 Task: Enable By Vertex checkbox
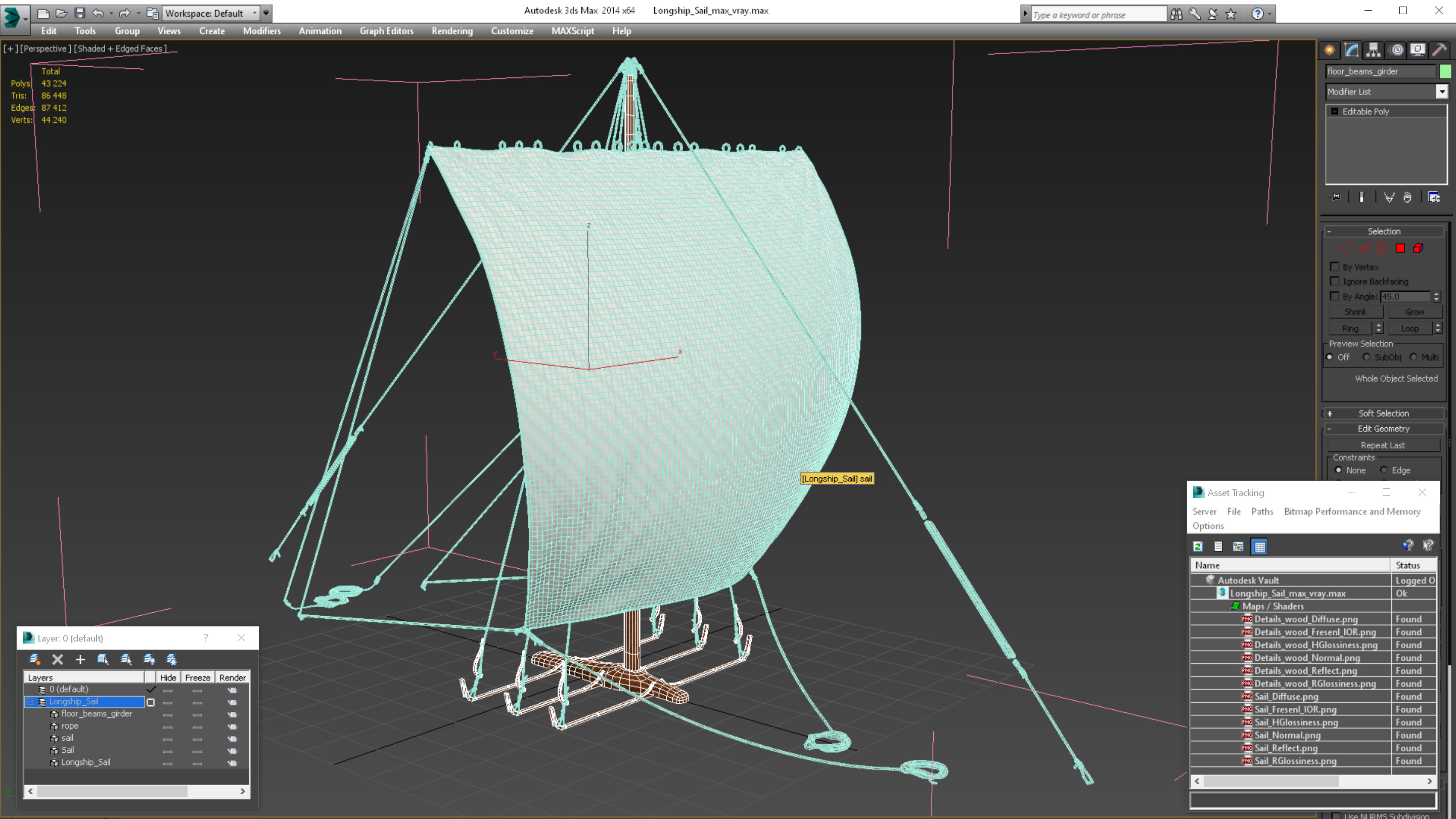tap(1335, 266)
